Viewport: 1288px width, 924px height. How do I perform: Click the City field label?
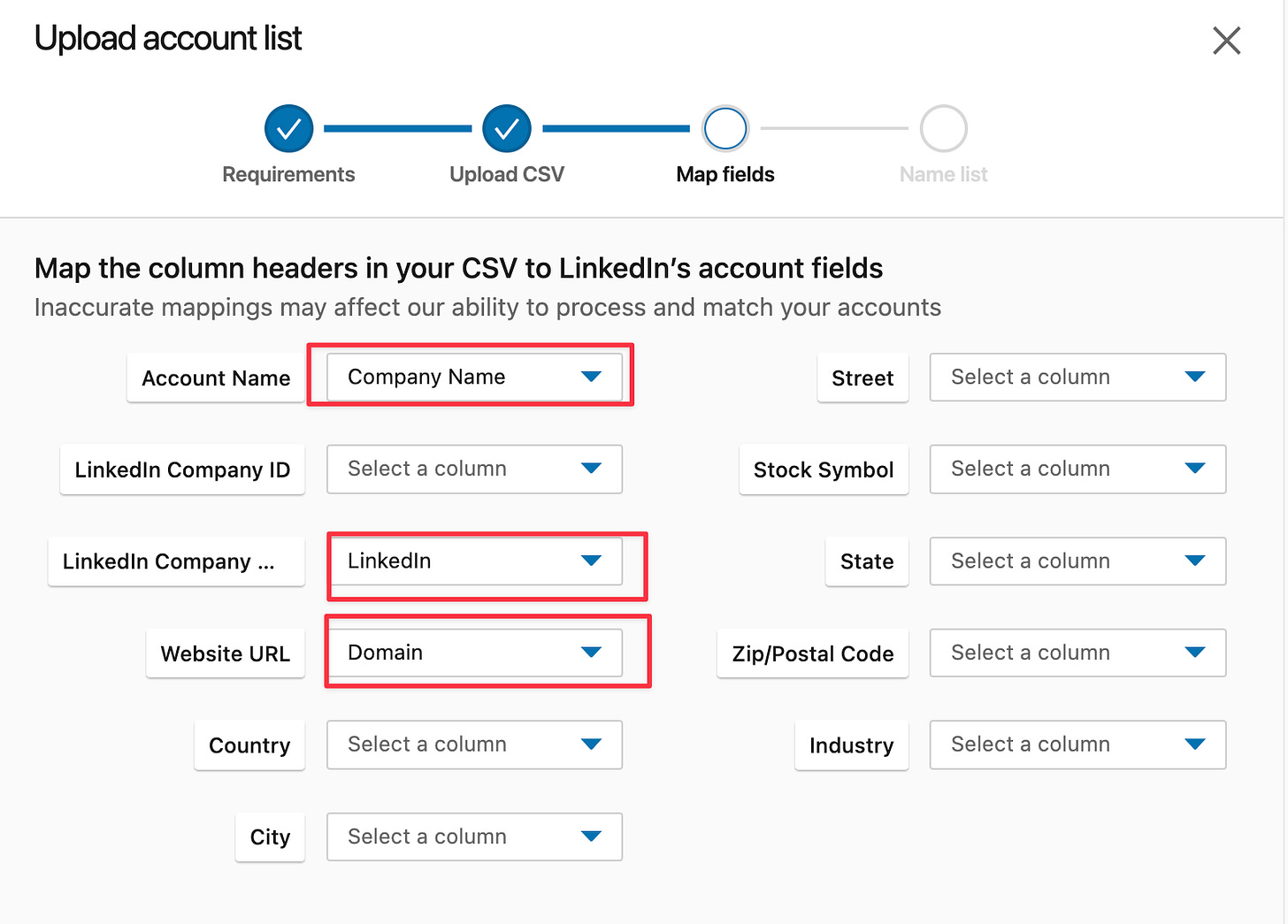(270, 838)
